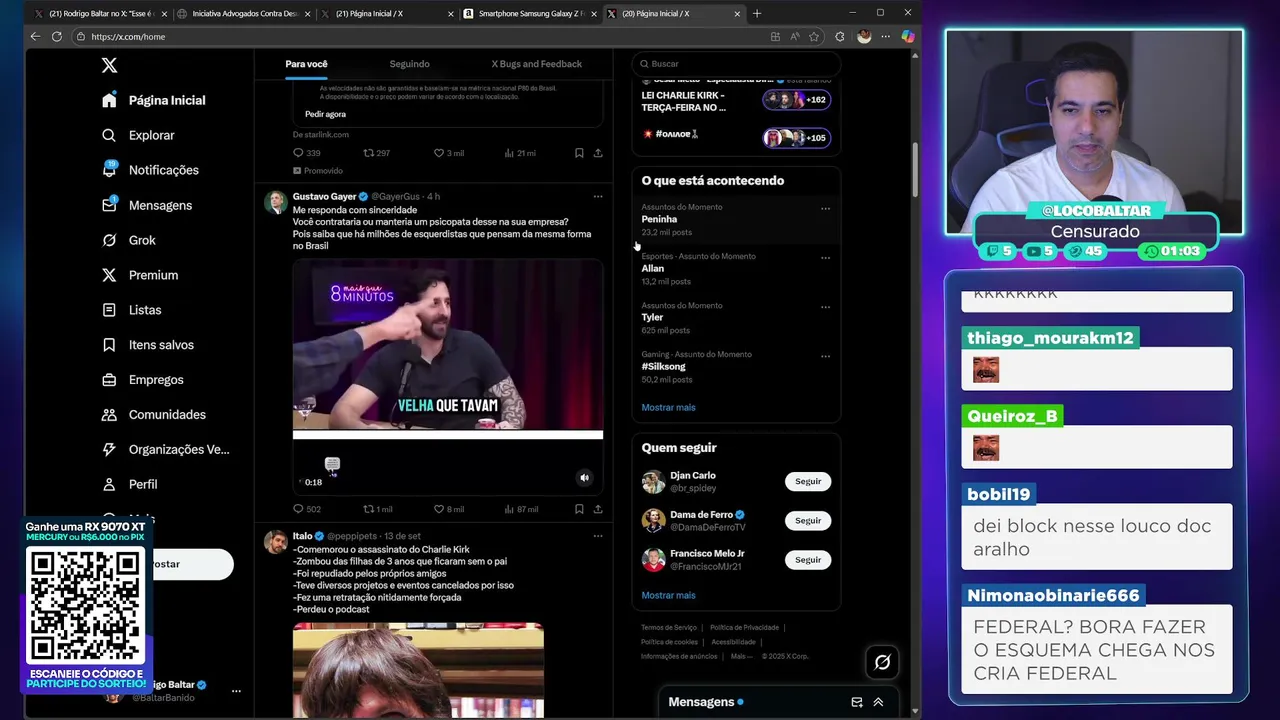Image resolution: width=1280 pixels, height=720 pixels.
Task: Toggle sound on Gustavo Gayer's video
Action: click(585, 478)
